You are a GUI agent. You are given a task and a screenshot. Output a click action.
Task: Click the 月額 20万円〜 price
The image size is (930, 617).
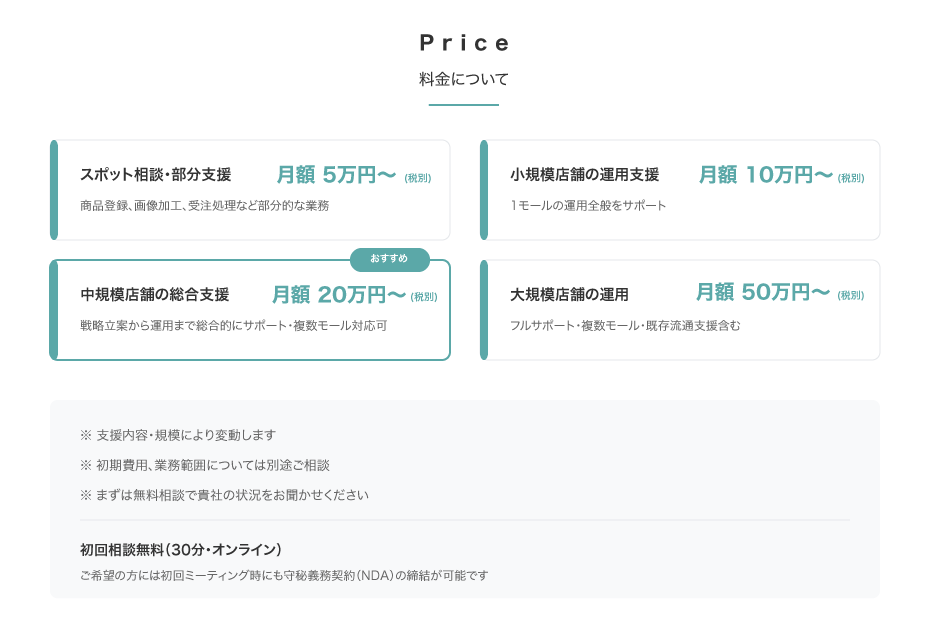coord(338,295)
